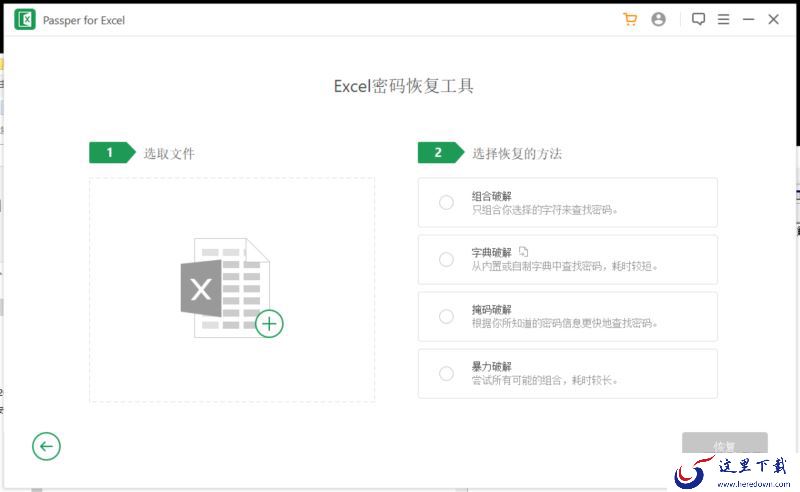Close the Passper for Excel window
Screen dimensions: 800x492
click(773, 19)
